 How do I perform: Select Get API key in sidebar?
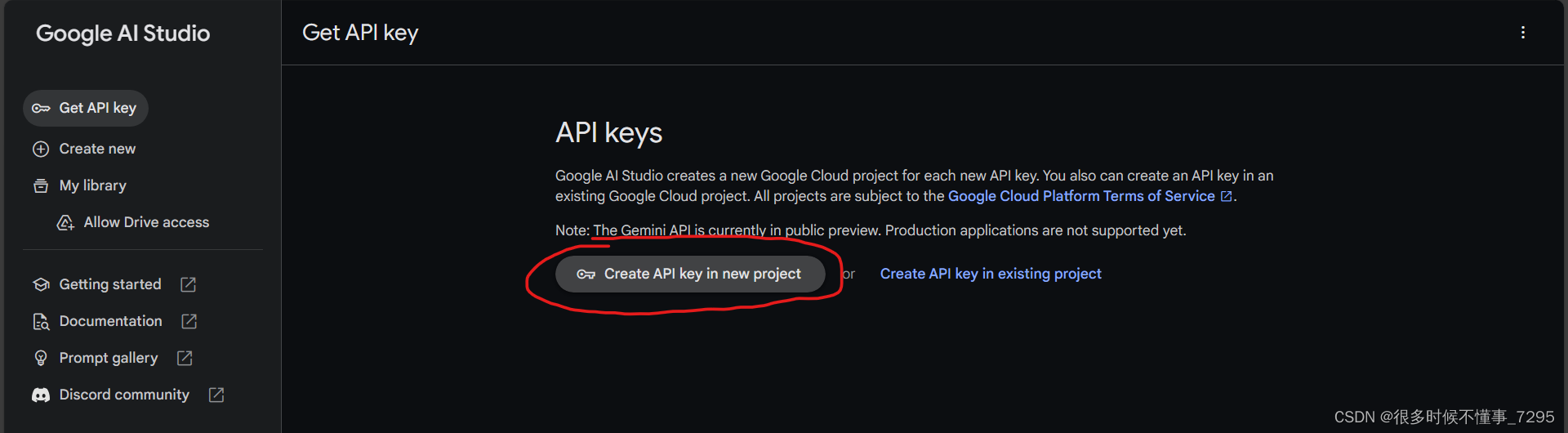point(86,108)
